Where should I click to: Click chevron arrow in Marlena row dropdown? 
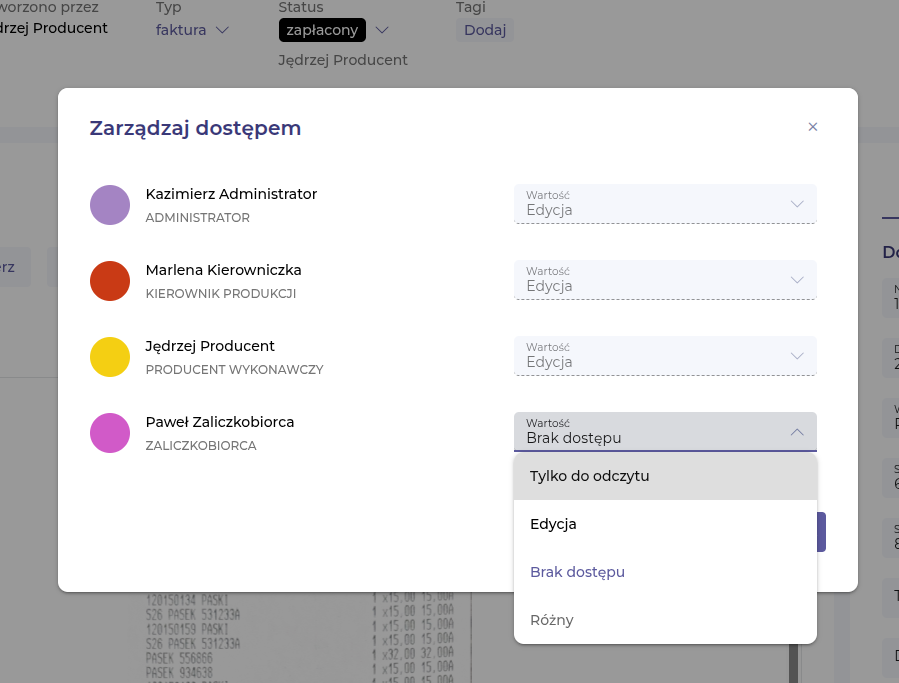point(797,280)
